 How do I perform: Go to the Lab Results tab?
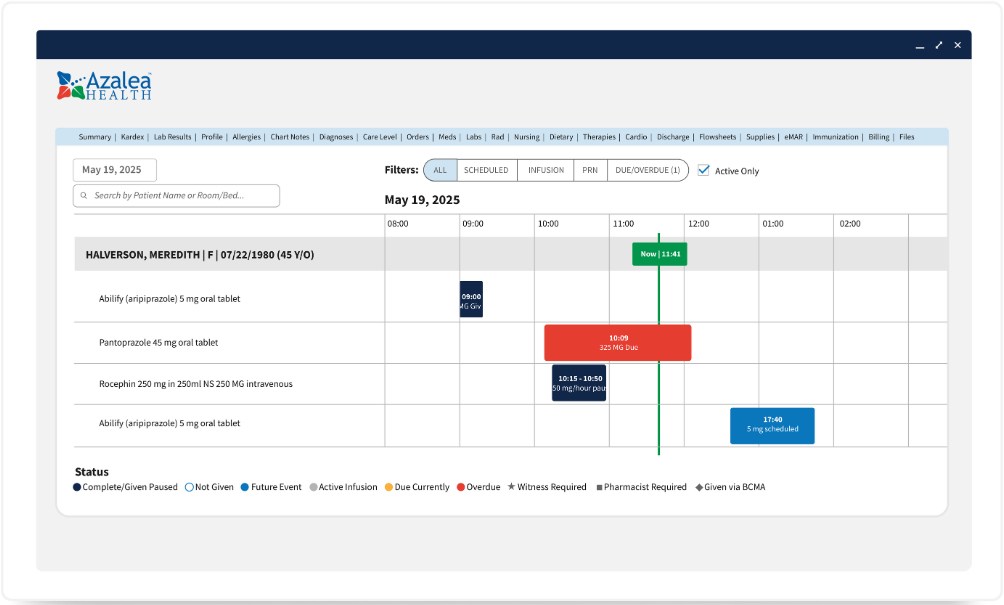pyautogui.click(x=172, y=137)
